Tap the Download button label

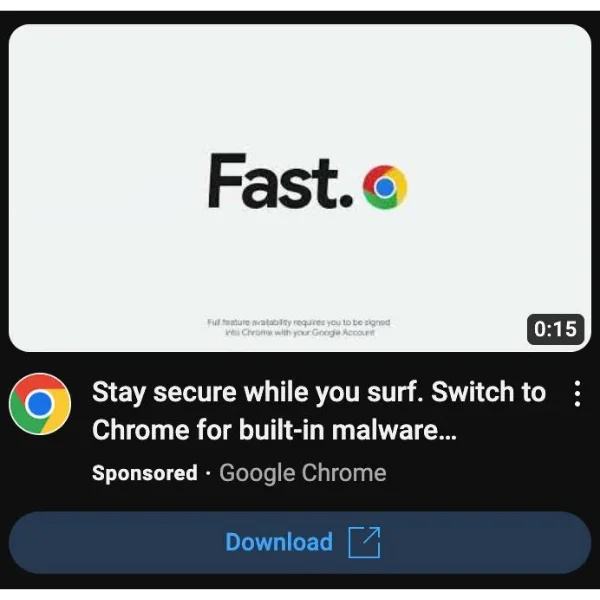pos(279,542)
